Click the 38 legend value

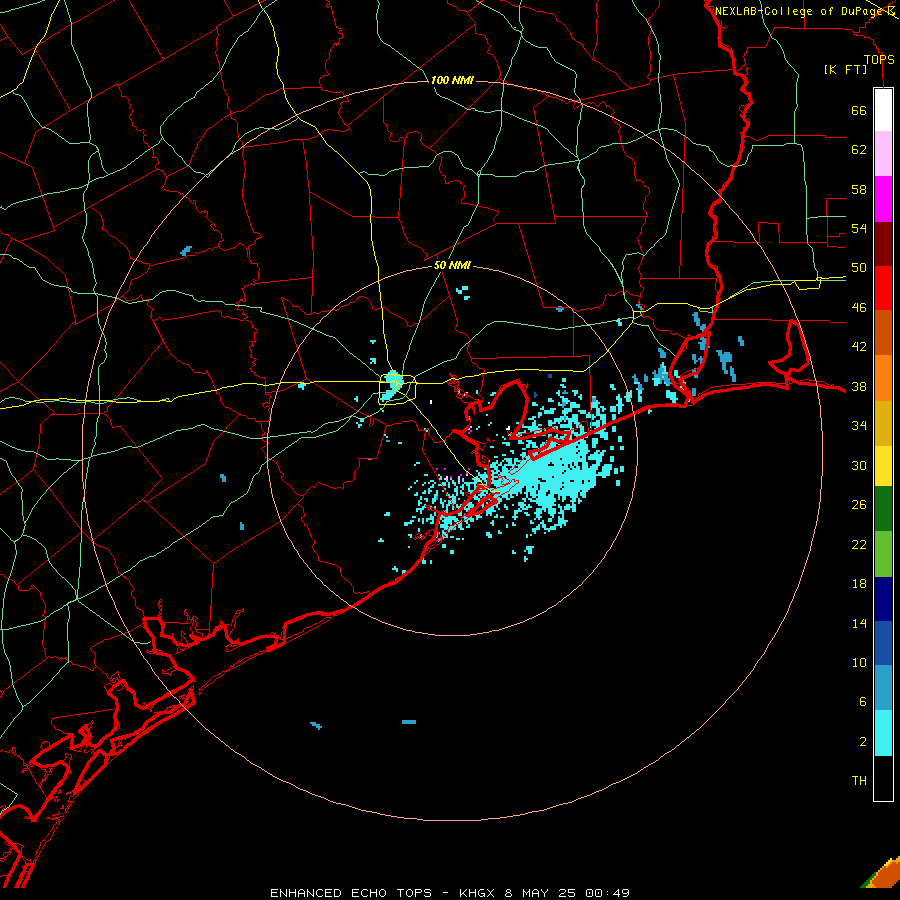point(859,386)
